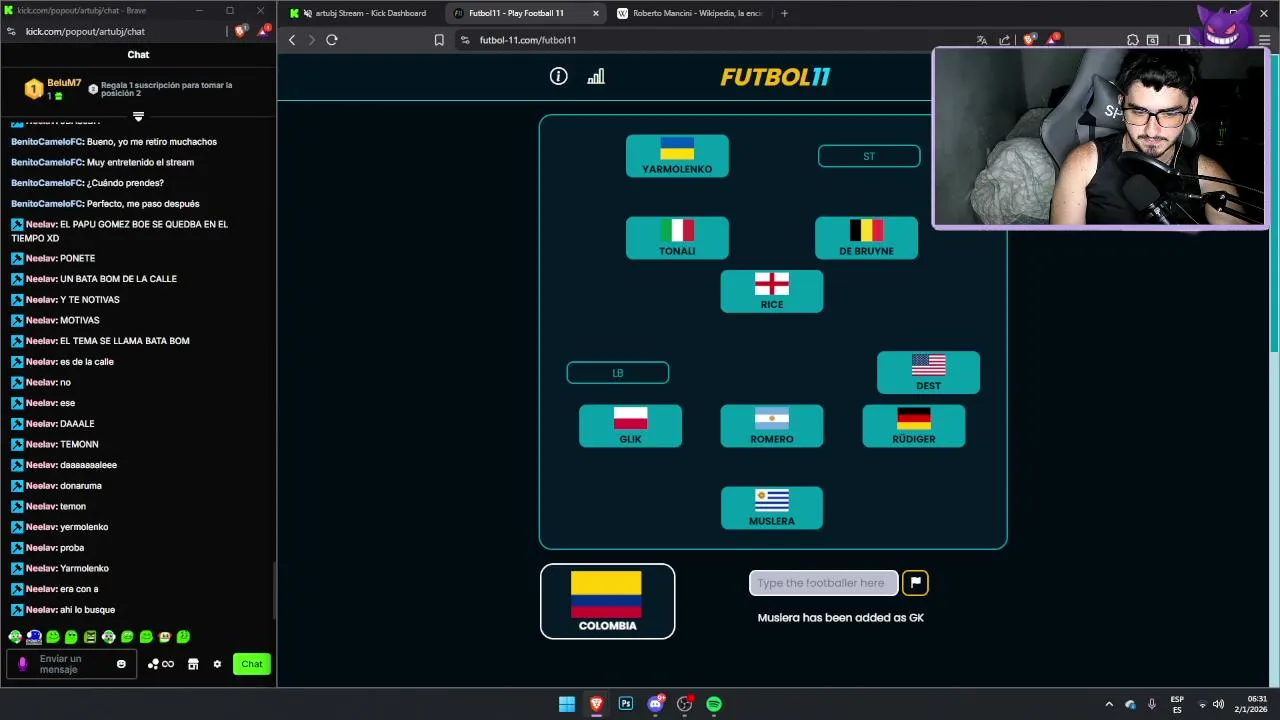Open Discord from the taskbar

(656, 704)
